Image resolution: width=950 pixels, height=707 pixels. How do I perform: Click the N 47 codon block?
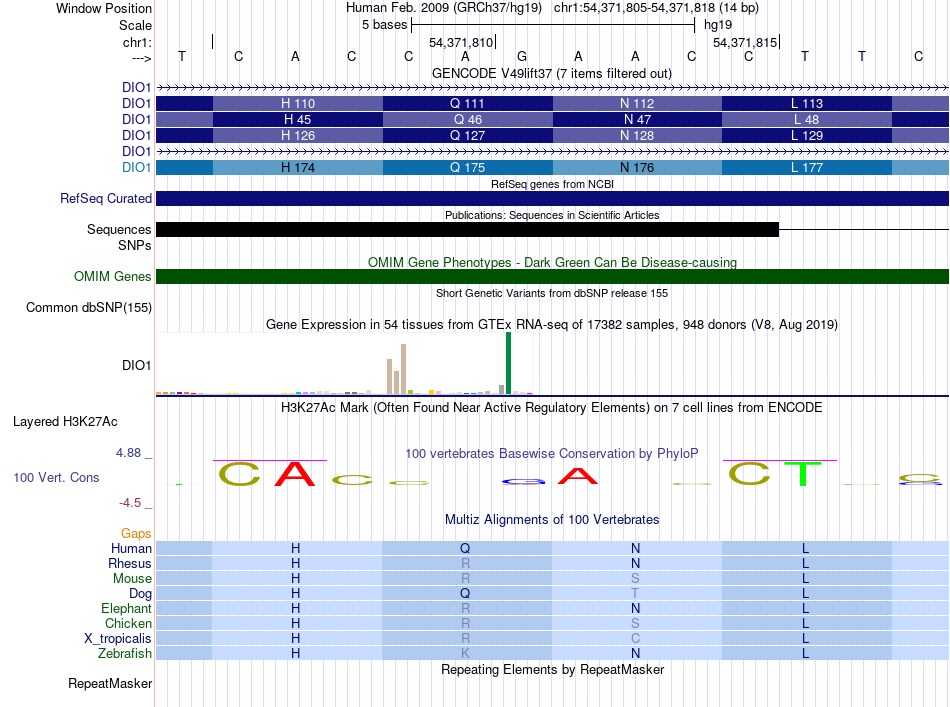[637, 119]
